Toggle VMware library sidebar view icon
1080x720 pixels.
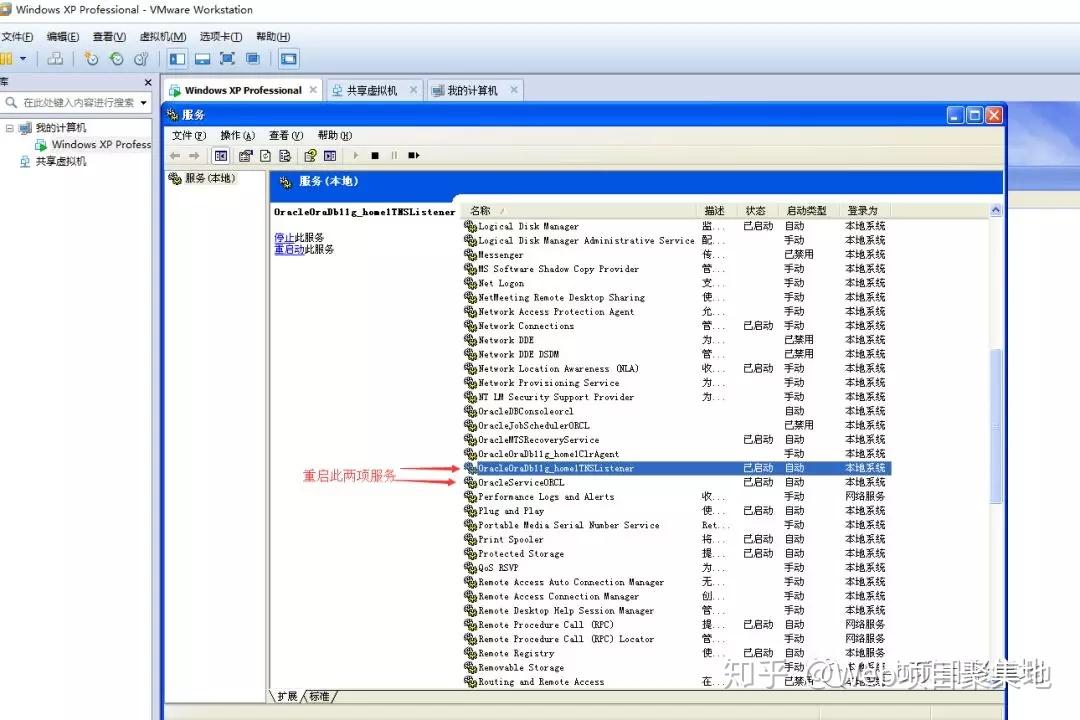[x=177, y=59]
